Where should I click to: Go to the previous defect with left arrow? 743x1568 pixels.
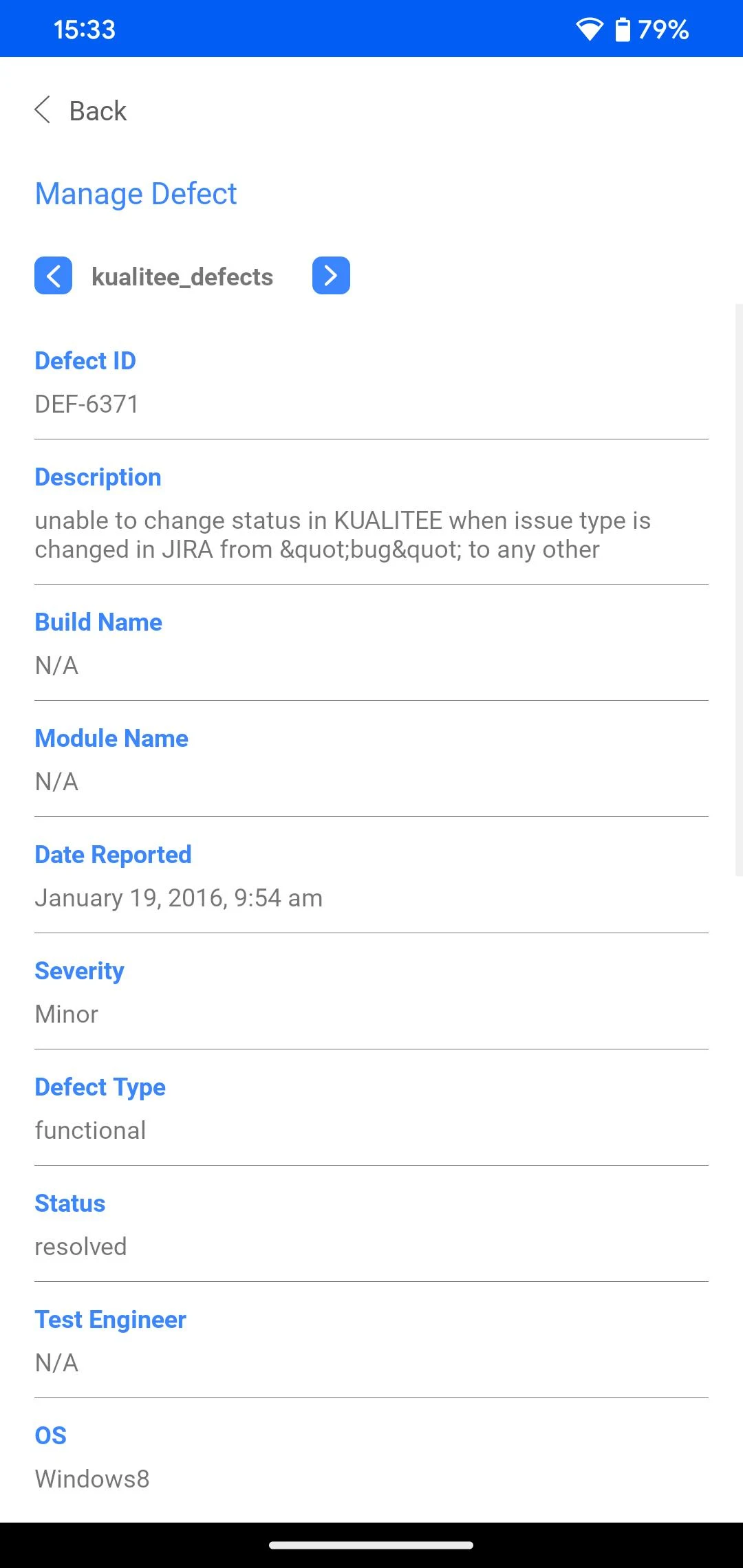[54, 276]
